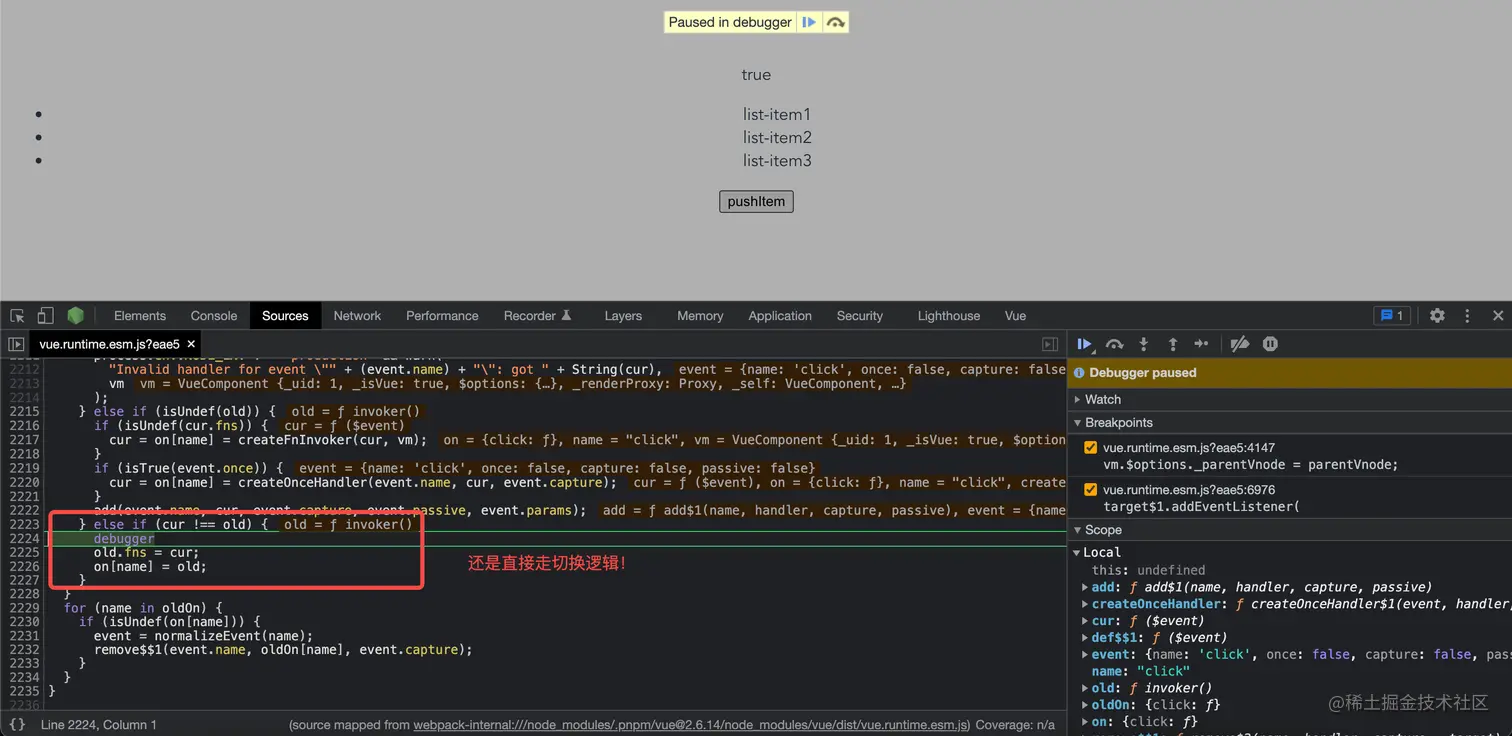Switch to the Console tab
Viewport: 1512px width, 736px height.
[x=214, y=316]
